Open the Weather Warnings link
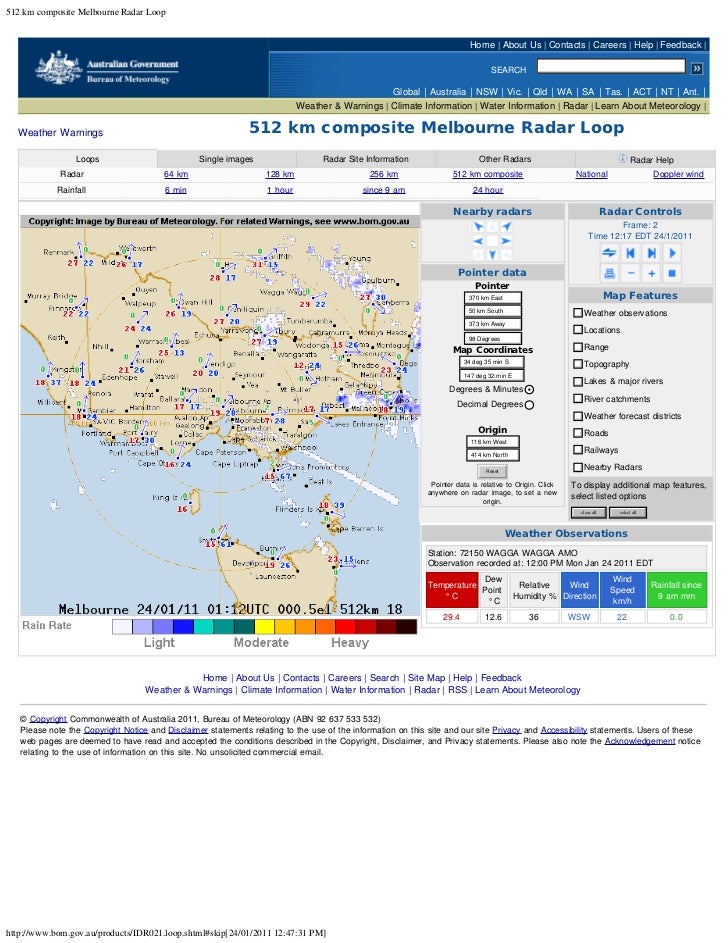The image size is (728, 943). tap(60, 132)
